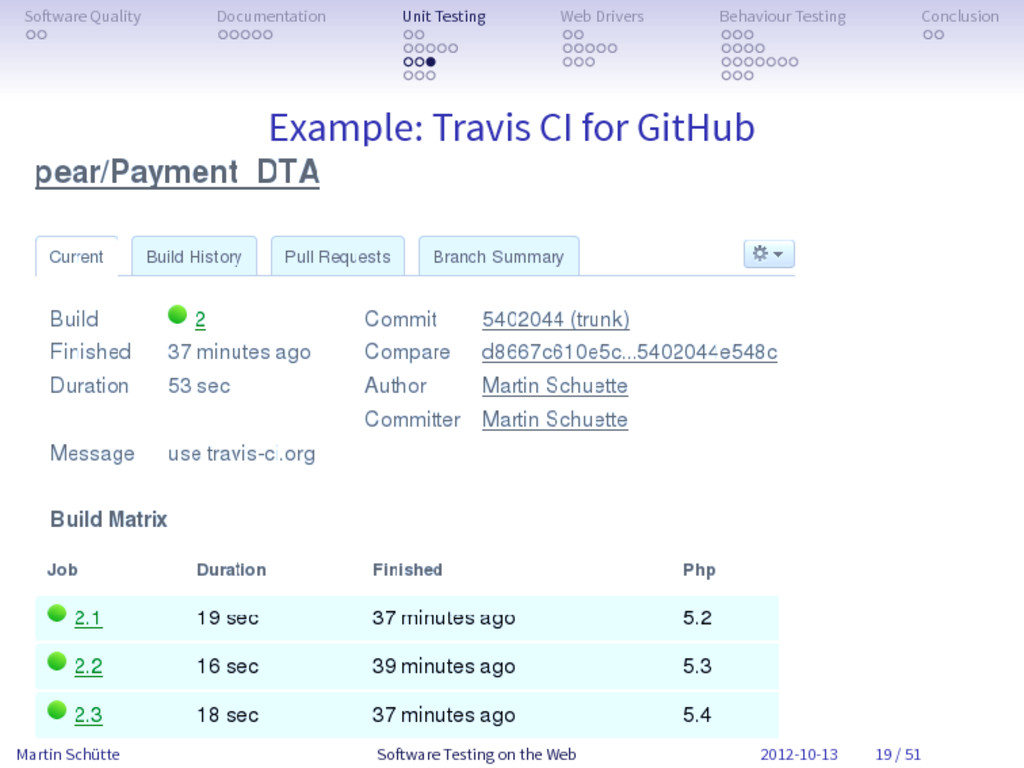Jump to the Web Drivers section

coord(601,16)
